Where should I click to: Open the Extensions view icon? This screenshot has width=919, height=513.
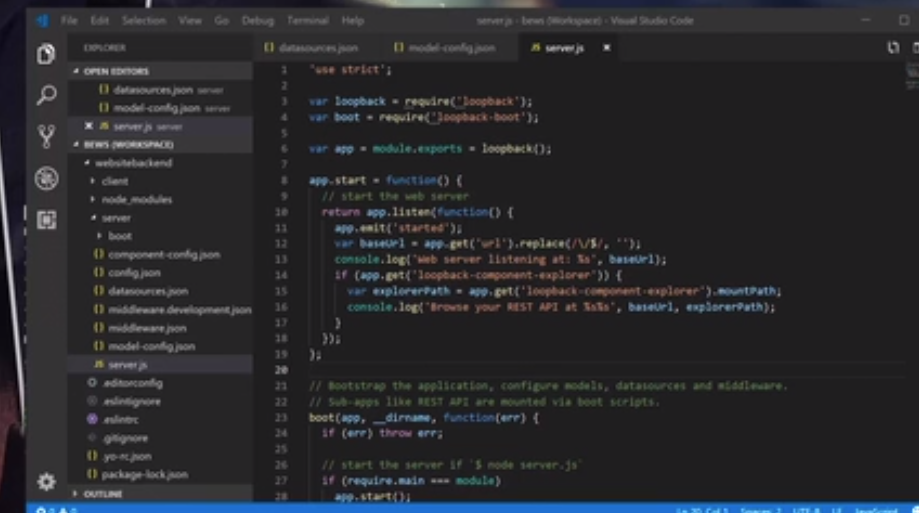pos(46,220)
